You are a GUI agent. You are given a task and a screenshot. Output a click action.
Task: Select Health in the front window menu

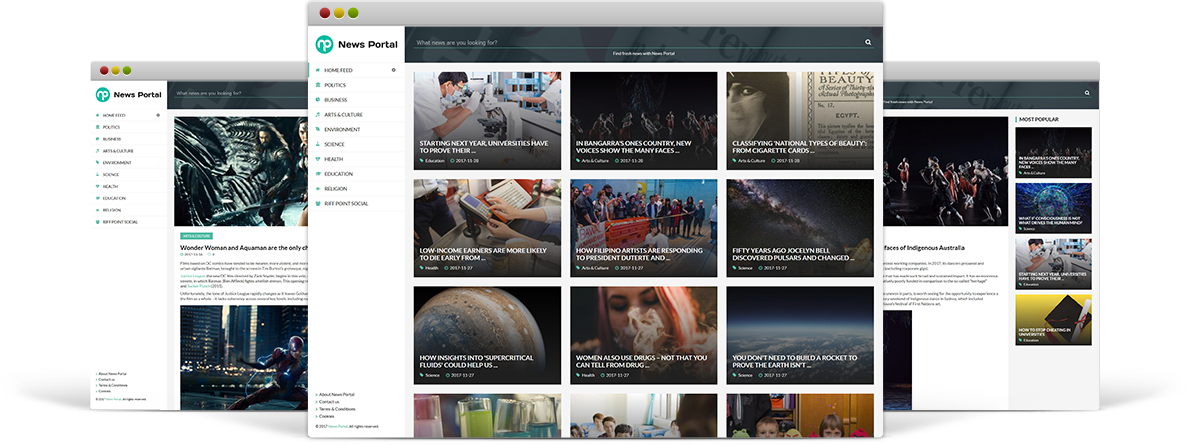coord(356,159)
